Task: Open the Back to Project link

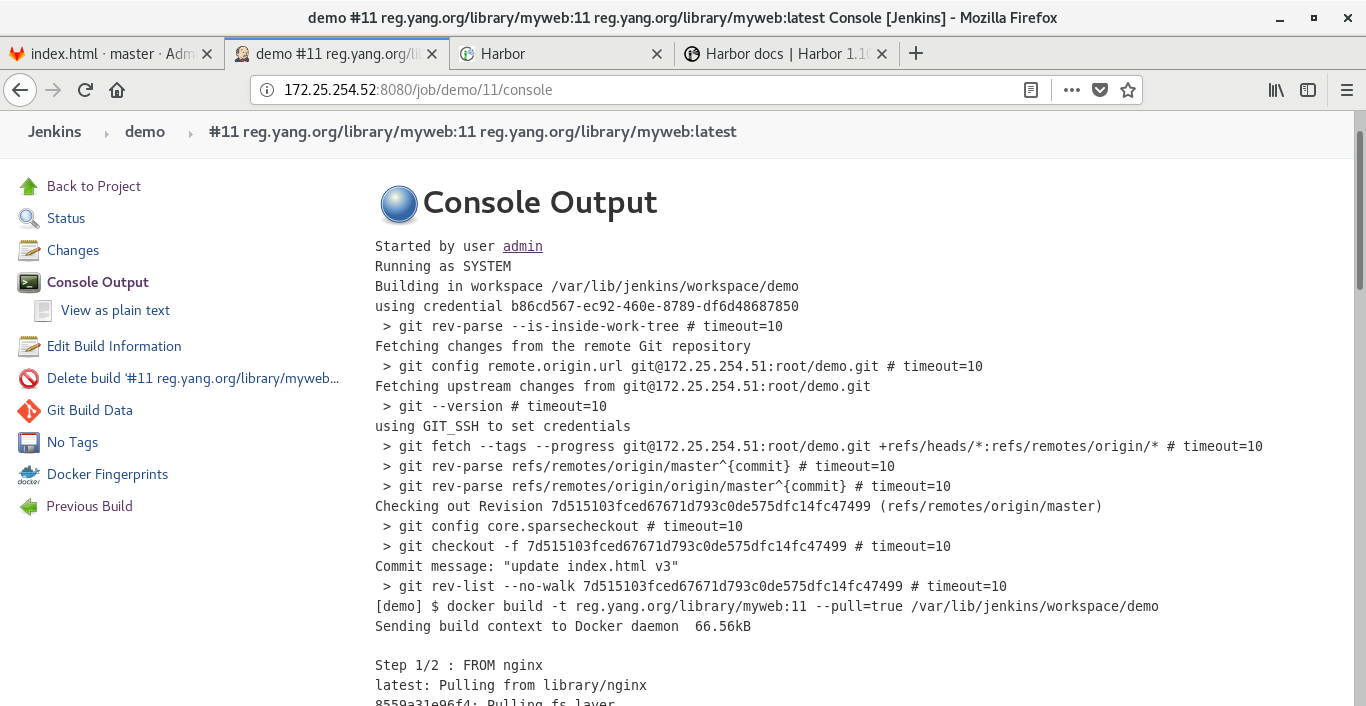Action: coord(94,186)
